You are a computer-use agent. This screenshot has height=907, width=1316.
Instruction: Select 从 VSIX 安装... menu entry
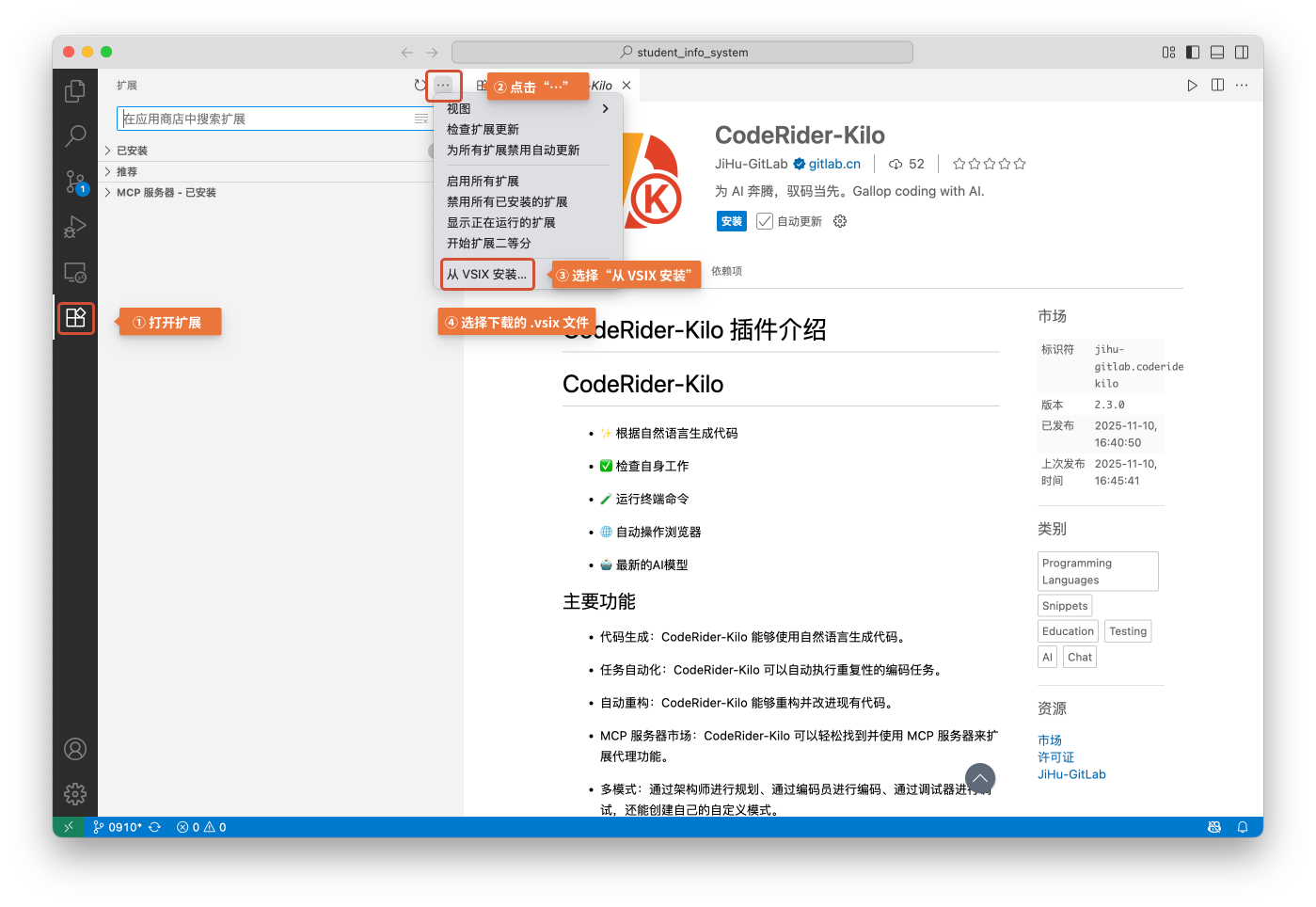click(486, 275)
